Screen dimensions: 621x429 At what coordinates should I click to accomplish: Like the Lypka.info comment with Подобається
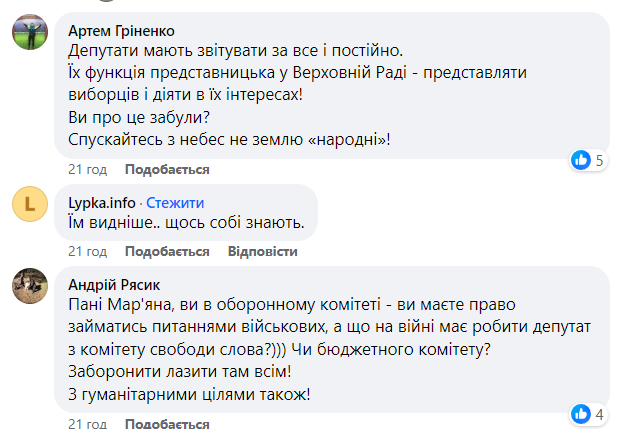point(167,250)
